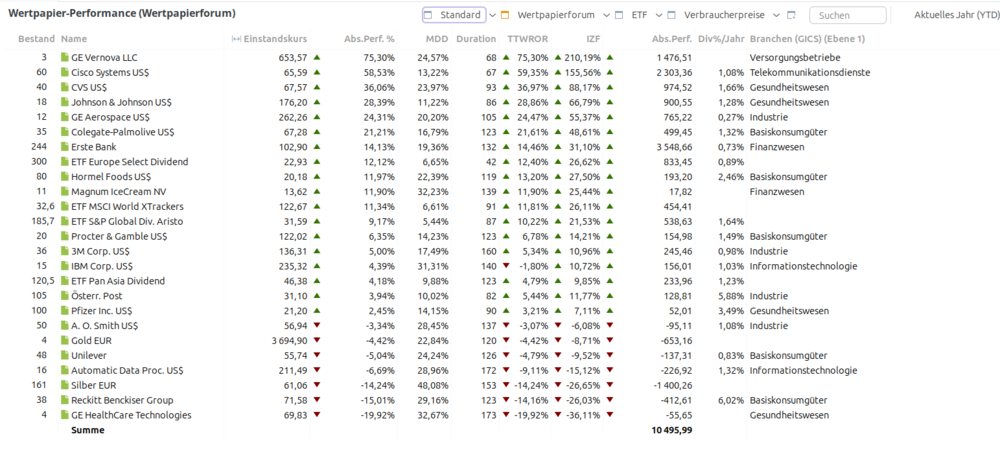Click the Reckitt Benckiser Group security icon
The image size is (1000, 467).
64,400
